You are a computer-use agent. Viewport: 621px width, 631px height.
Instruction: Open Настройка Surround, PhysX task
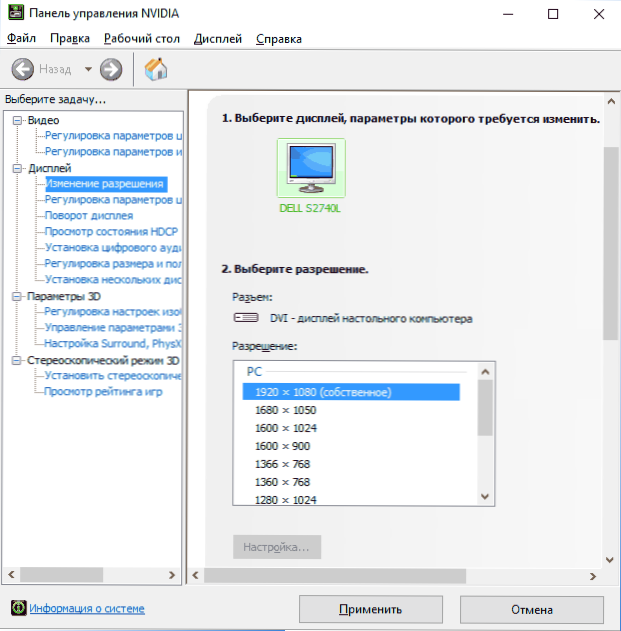tap(113, 343)
